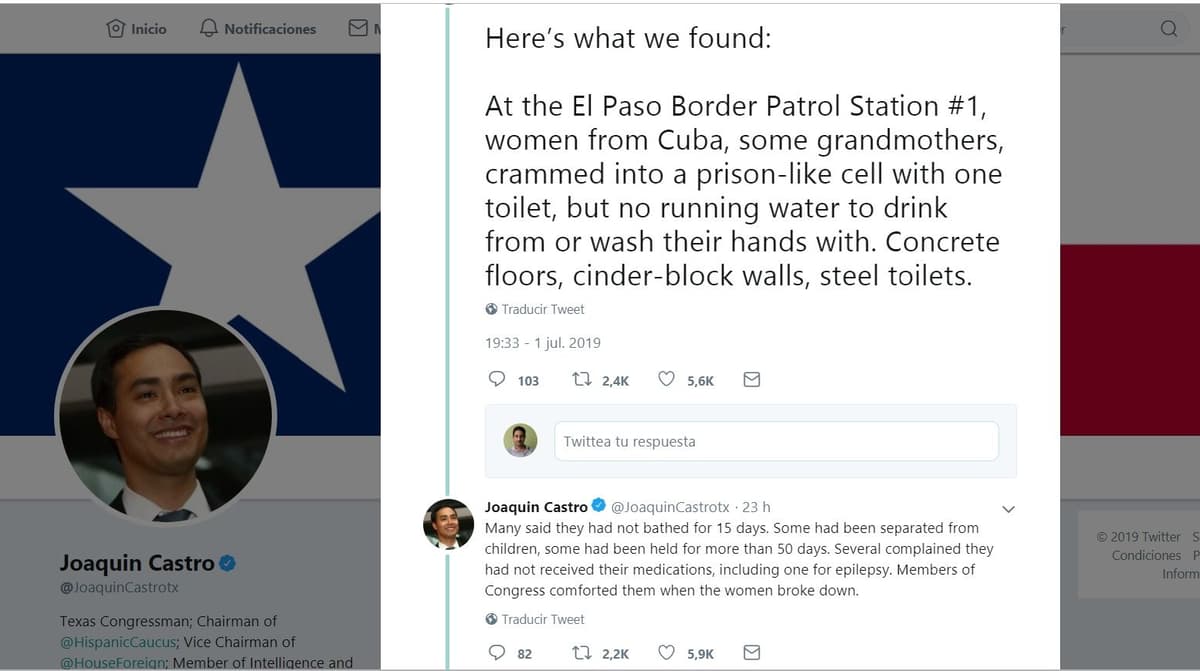Click Joaquin Castro's large profile picture
This screenshot has width=1200, height=671.
coord(165,414)
